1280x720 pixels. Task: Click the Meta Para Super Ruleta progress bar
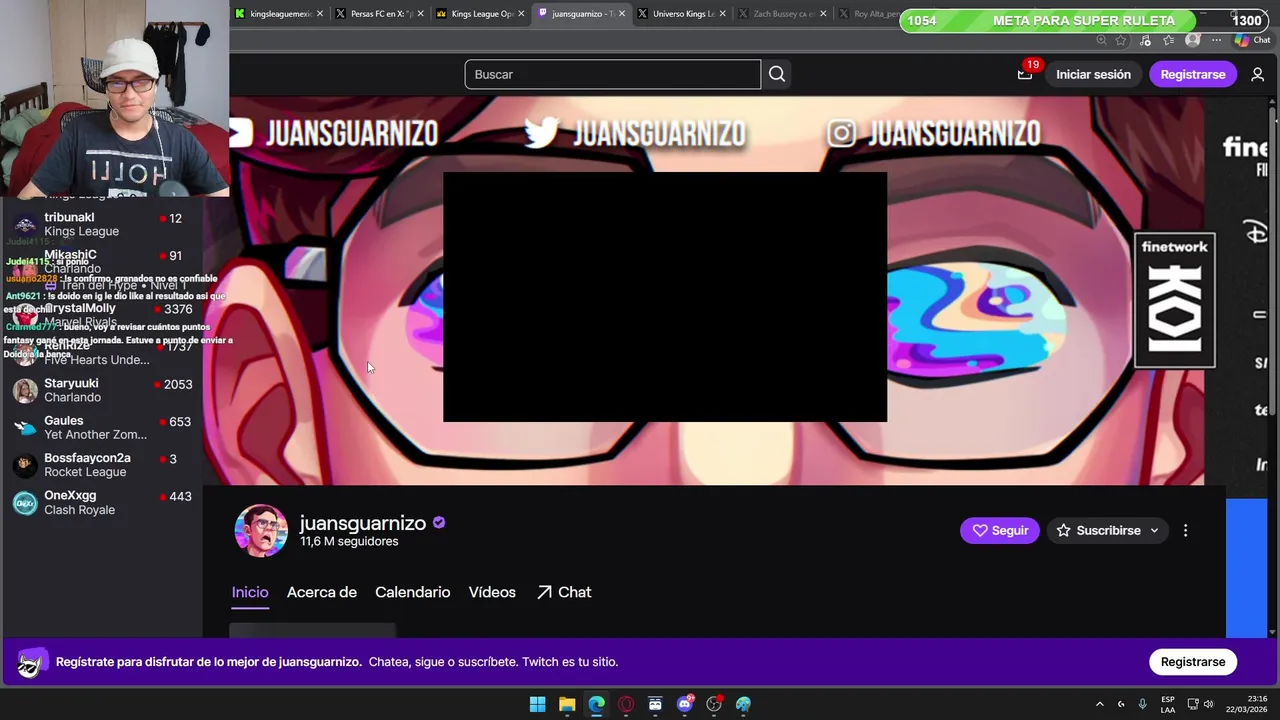click(1084, 20)
